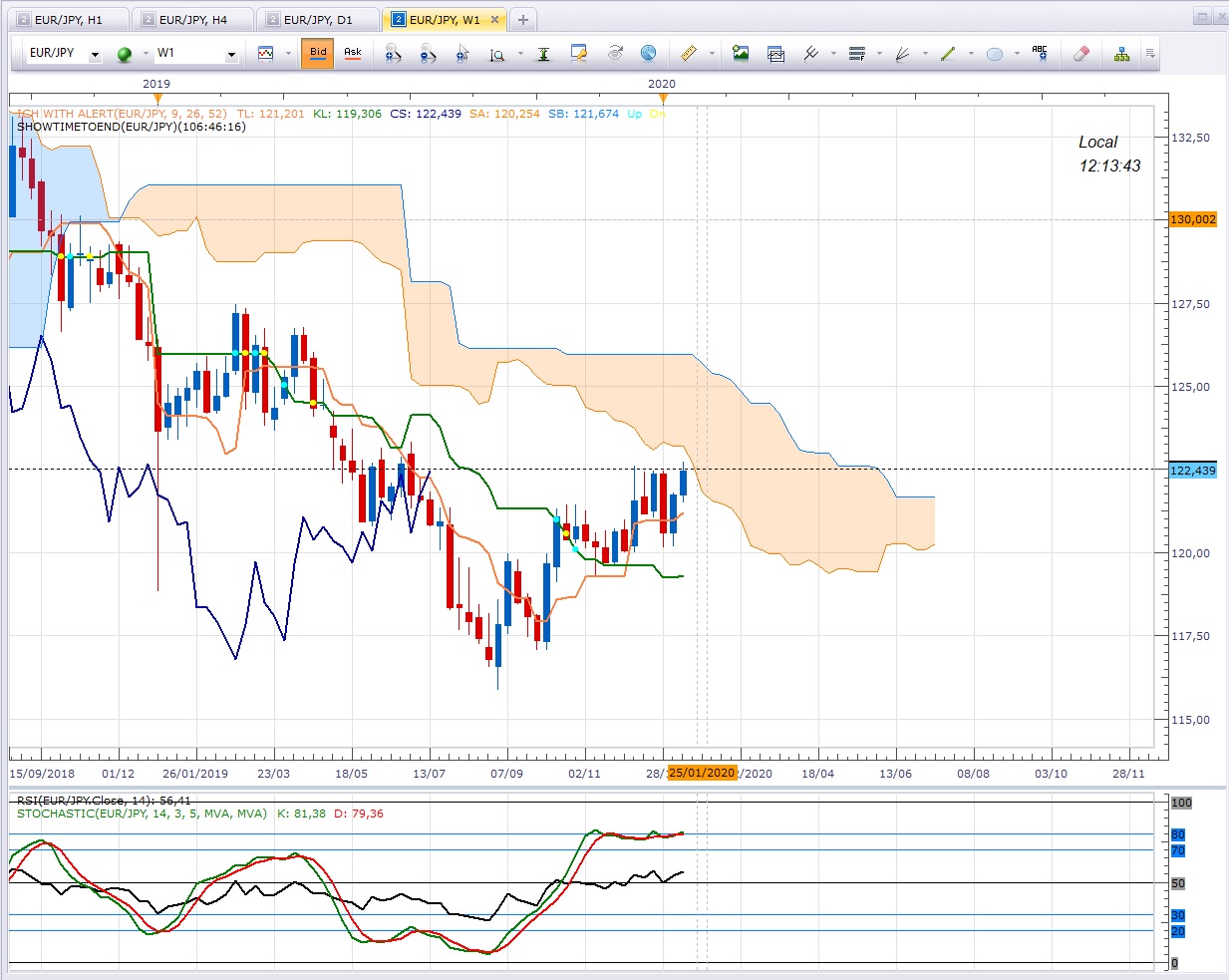This screenshot has height=980, width=1229.
Task: Expand the ruler tool dropdown arrow
Action: (x=712, y=54)
